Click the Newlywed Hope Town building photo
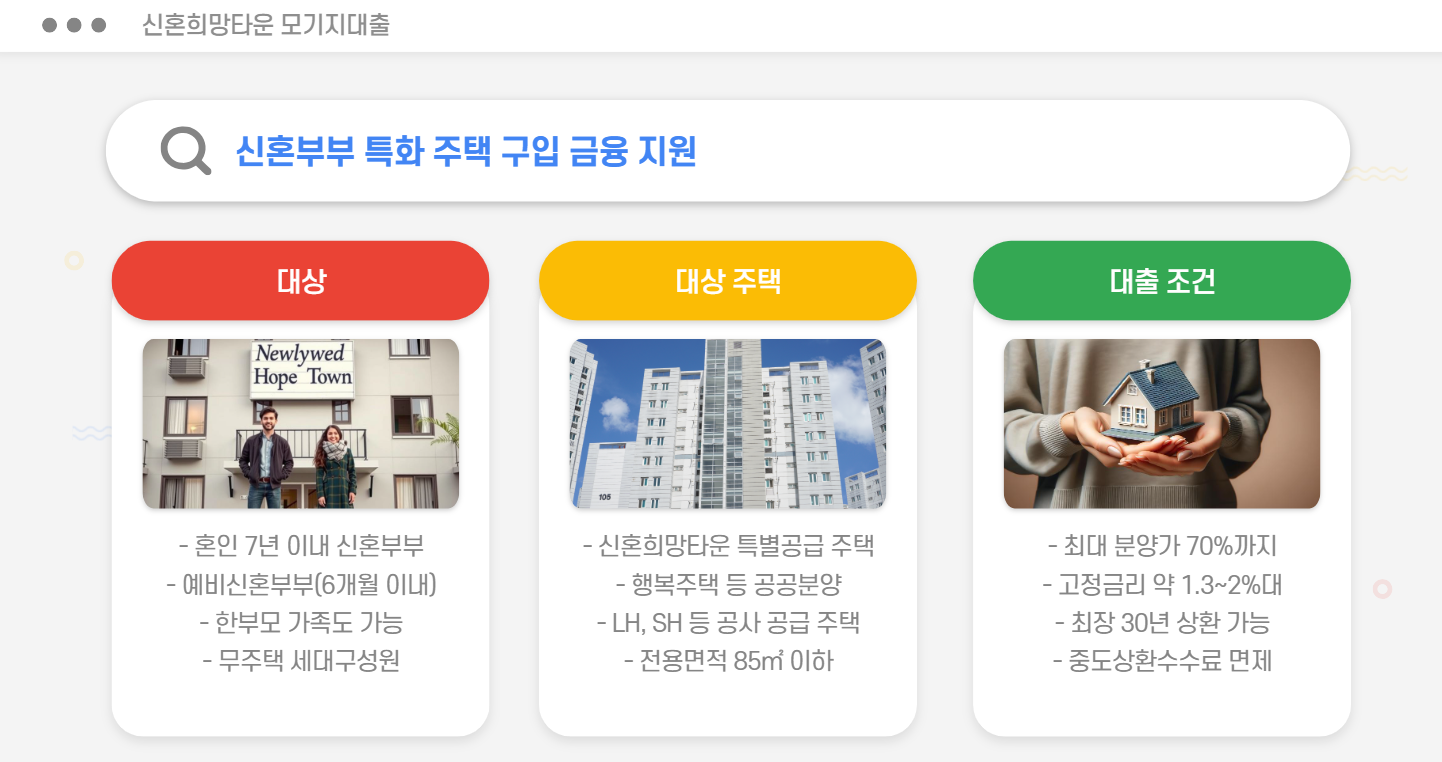The width and height of the screenshot is (1442, 762). pos(300,423)
